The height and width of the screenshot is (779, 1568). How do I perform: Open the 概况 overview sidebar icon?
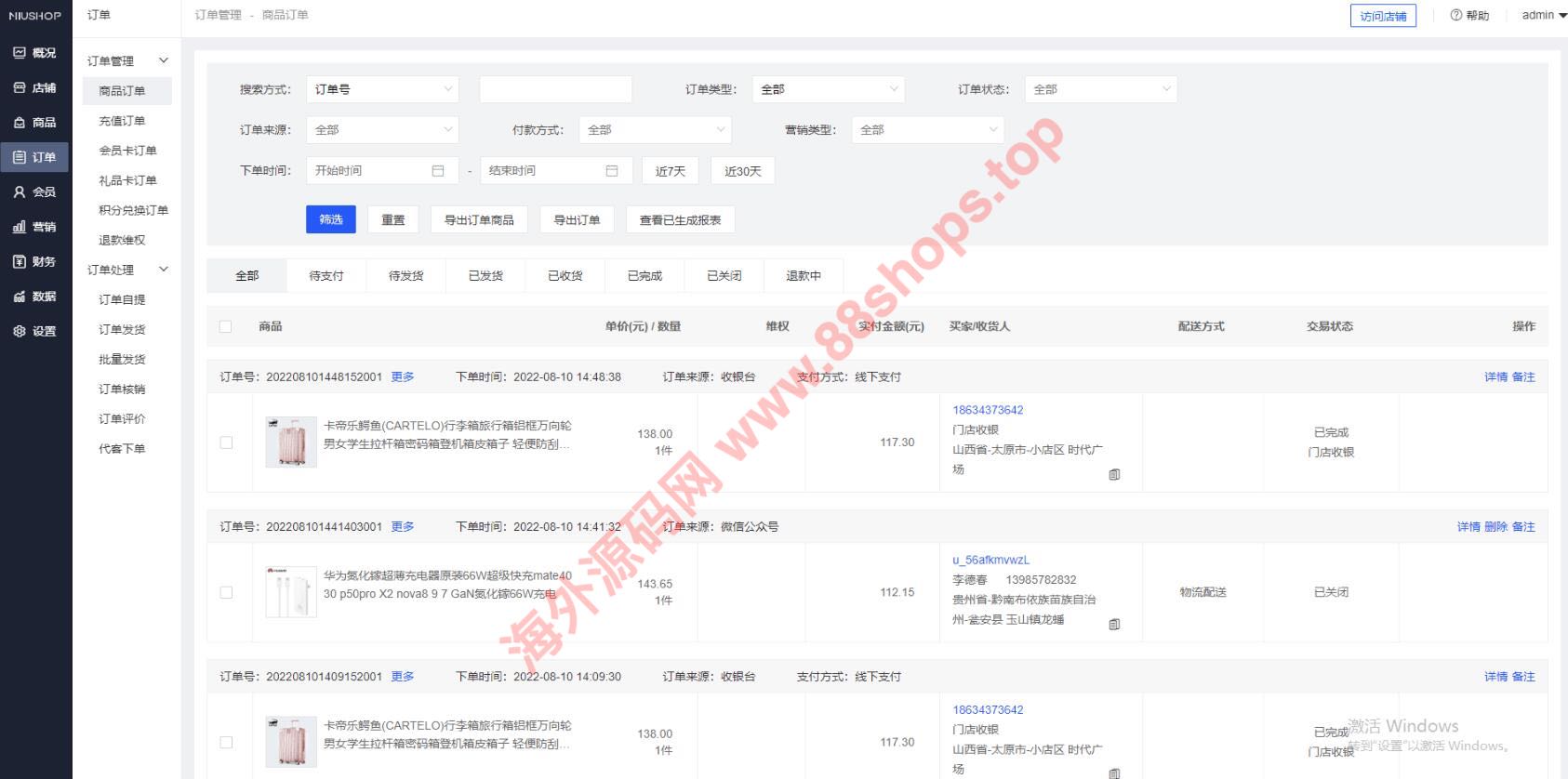click(20, 53)
